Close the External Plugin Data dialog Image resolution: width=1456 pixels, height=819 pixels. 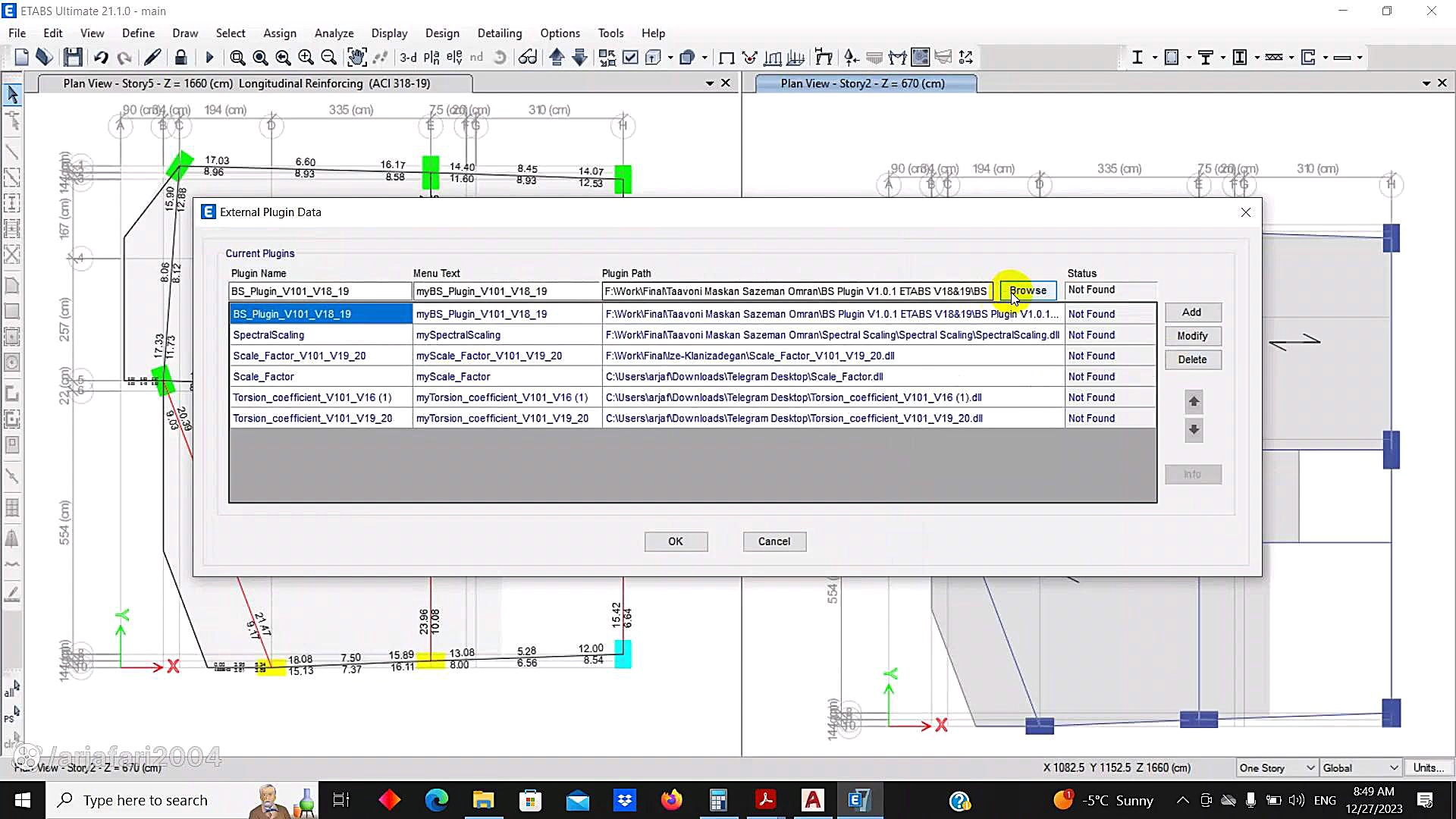1246,212
